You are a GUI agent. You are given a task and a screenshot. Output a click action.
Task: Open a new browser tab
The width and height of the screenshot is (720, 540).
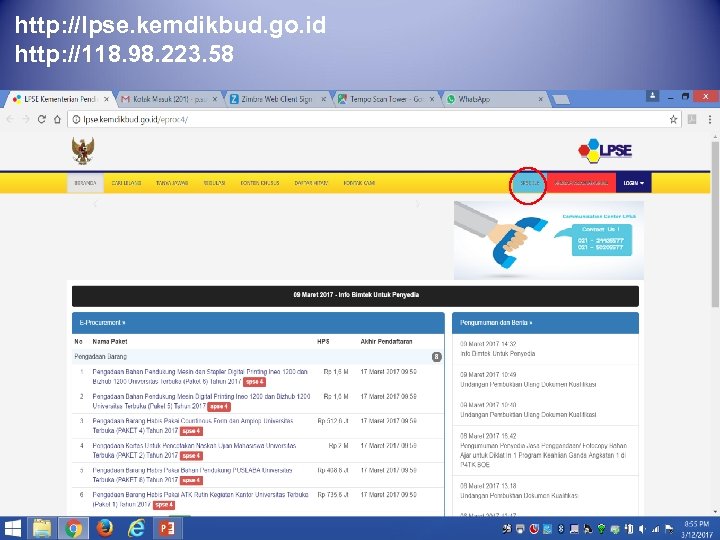[x=561, y=100]
